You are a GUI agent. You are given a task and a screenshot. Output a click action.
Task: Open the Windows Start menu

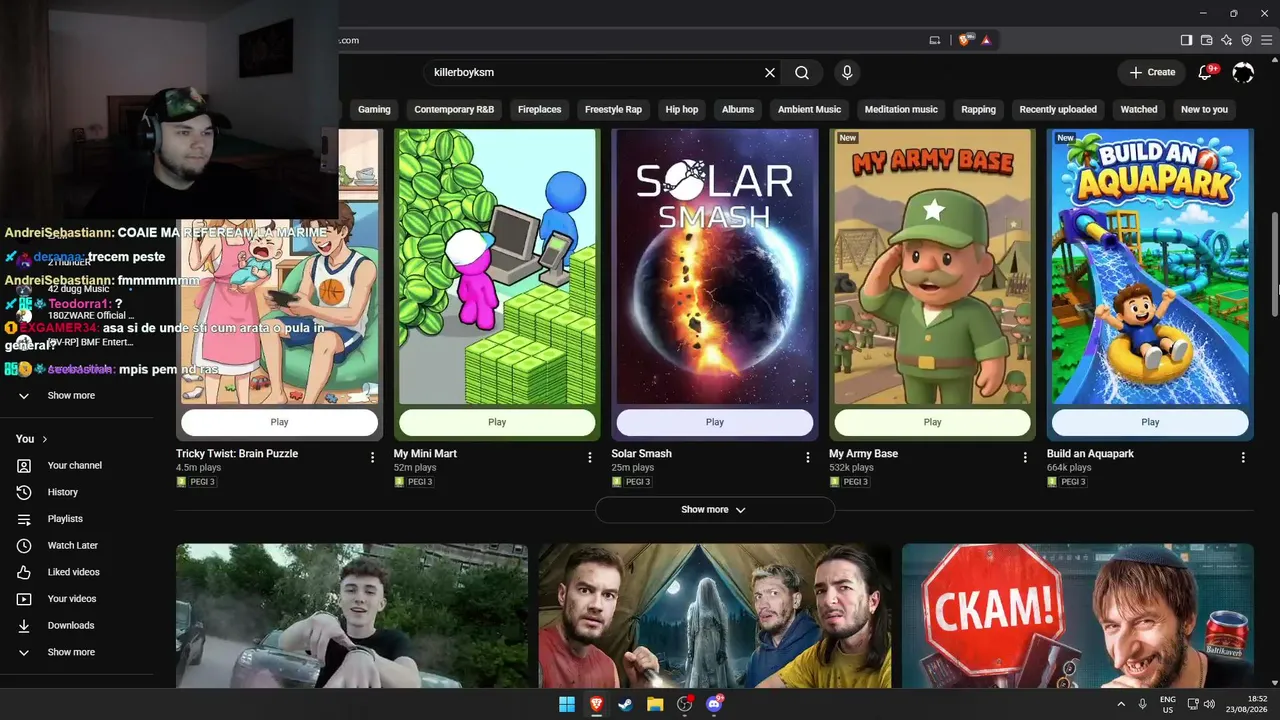[x=567, y=704]
